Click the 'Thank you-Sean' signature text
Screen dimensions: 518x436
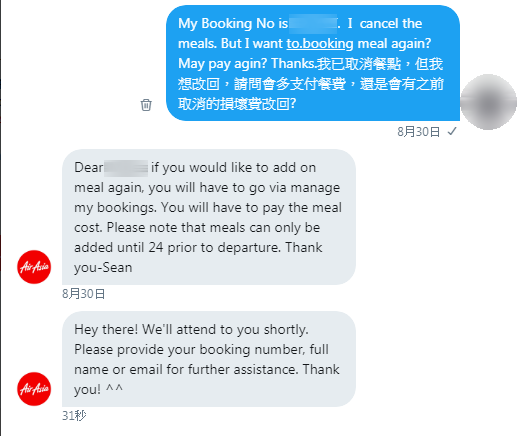pyautogui.click(x=198, y=257)
